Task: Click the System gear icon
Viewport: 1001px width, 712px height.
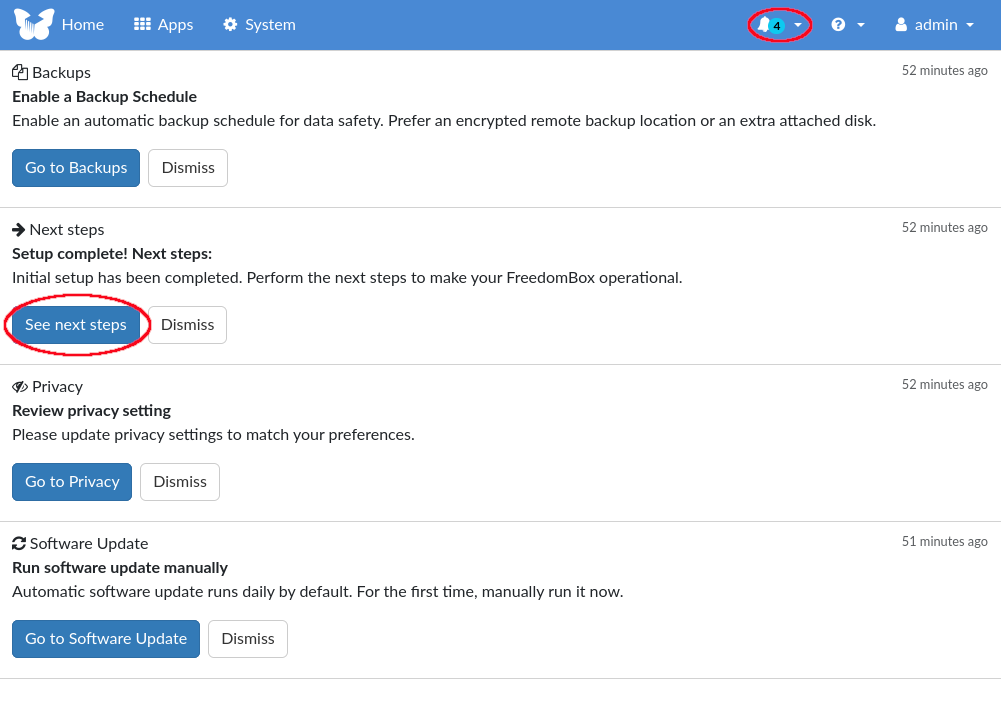Action: click(230, 24)
